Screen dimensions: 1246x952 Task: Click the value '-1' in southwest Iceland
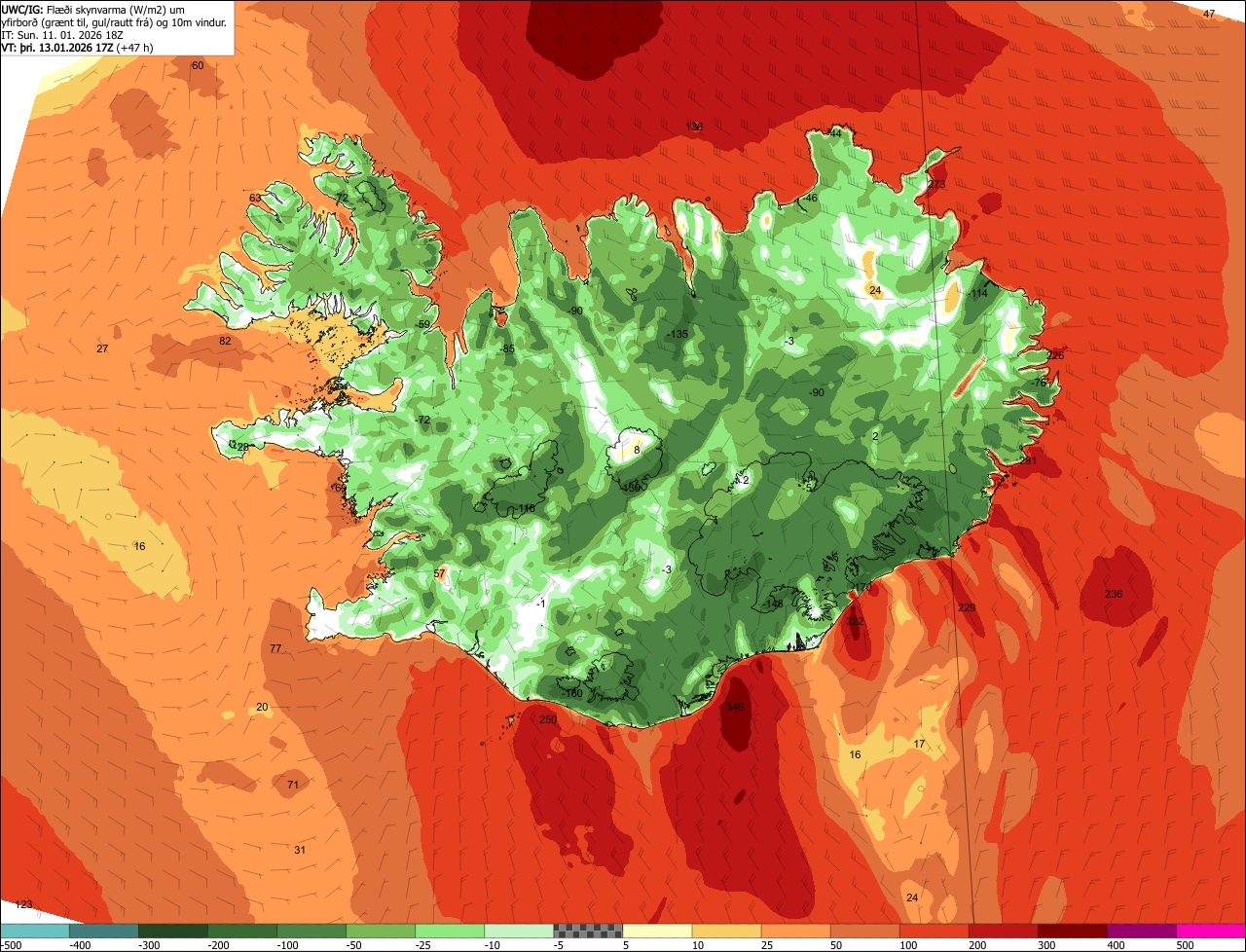click(x=540, y=603)
